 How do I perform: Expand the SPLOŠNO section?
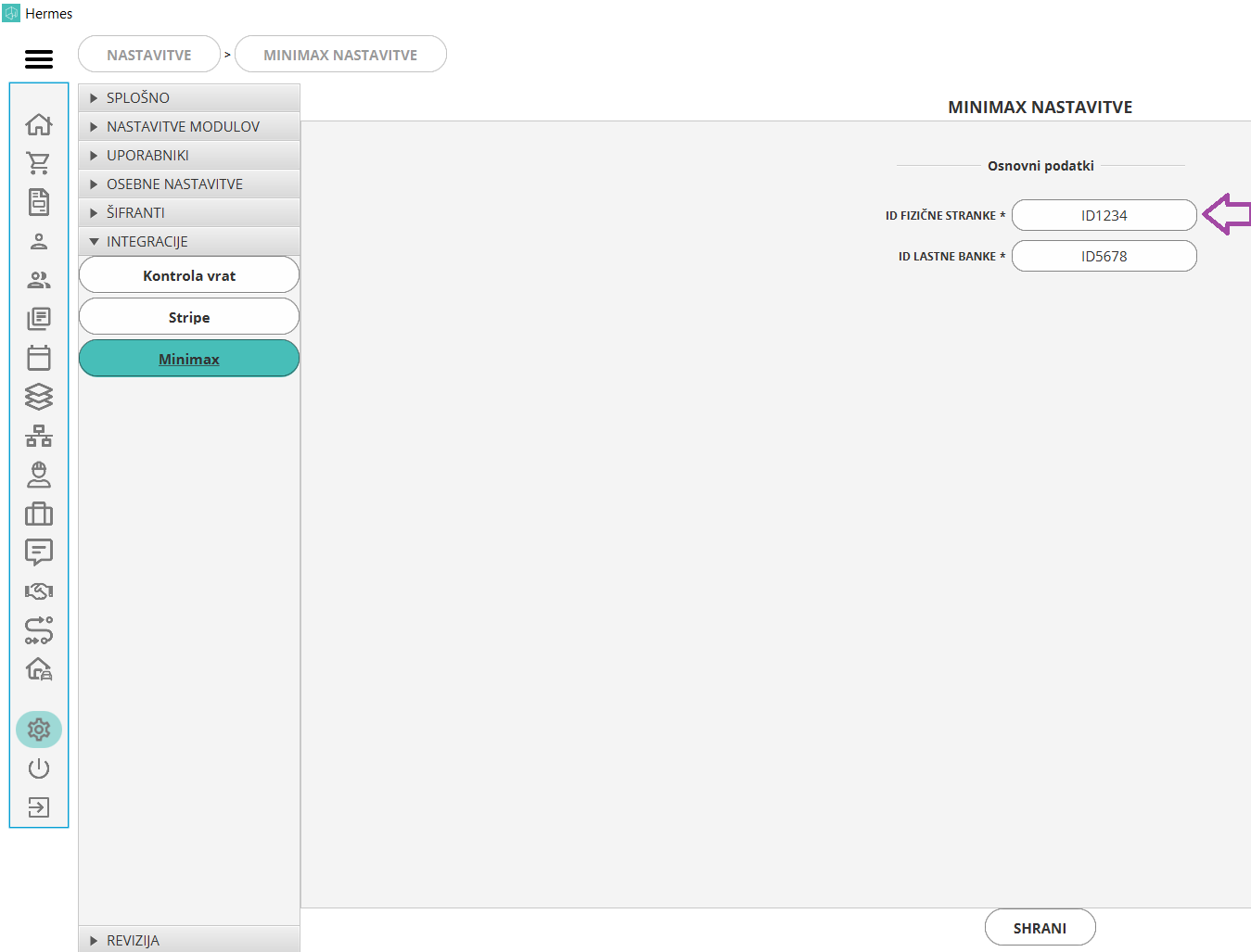[189, 98]
